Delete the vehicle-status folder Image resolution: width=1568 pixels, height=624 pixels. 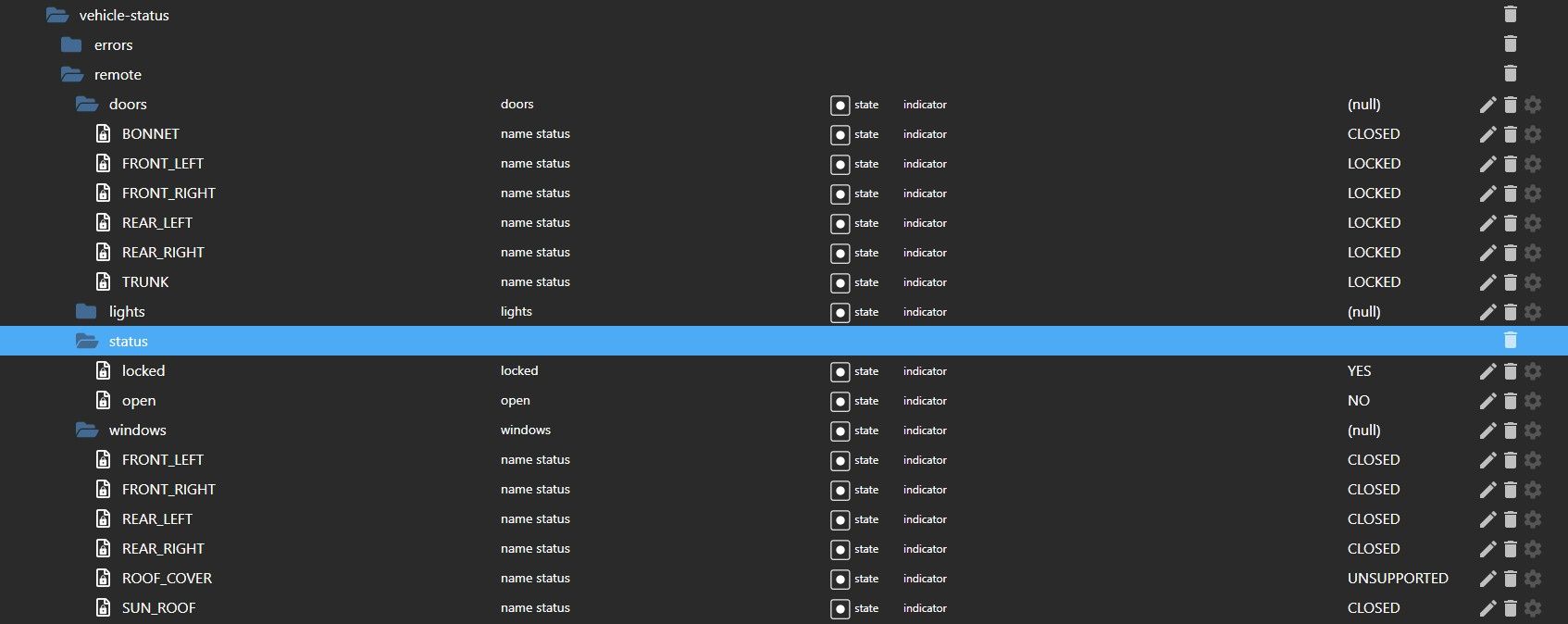coord(1511,14)
